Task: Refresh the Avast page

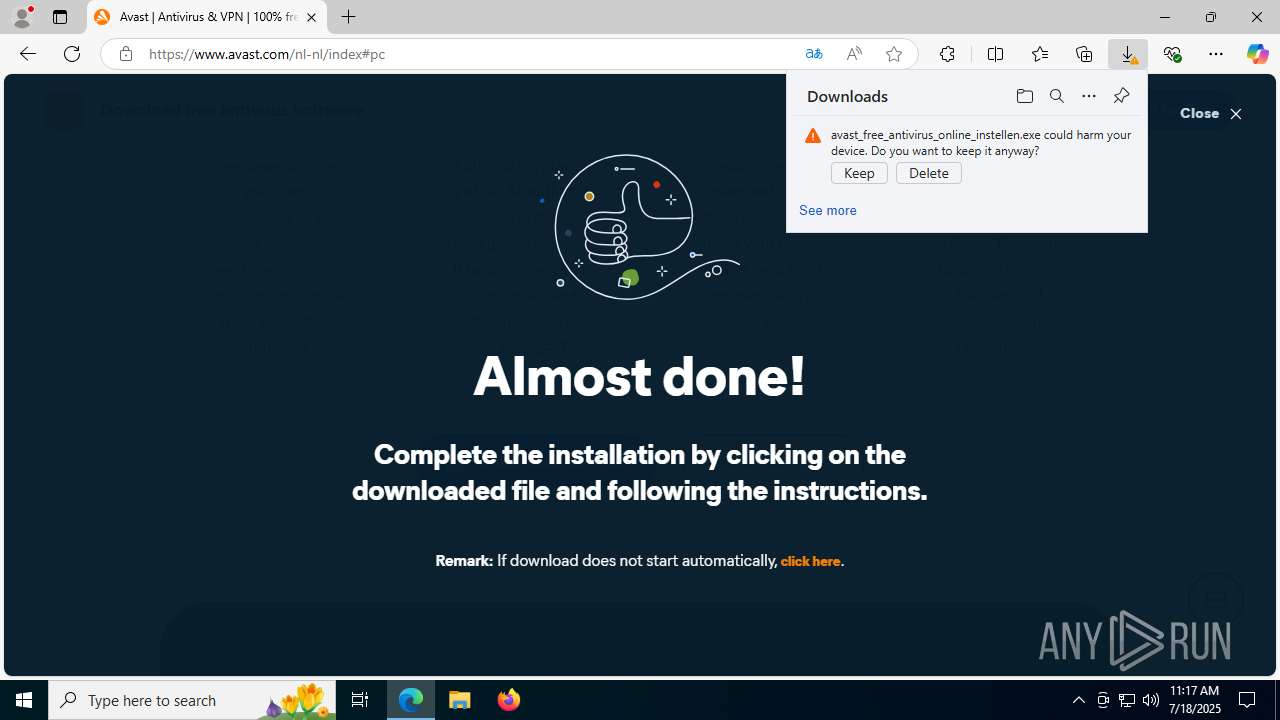Action: [72, 54]
